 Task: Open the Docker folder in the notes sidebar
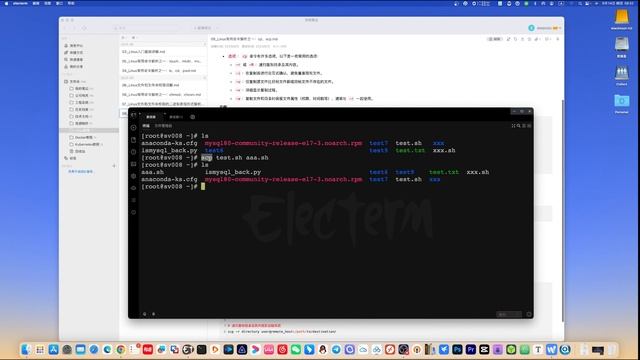click(84, 137)
